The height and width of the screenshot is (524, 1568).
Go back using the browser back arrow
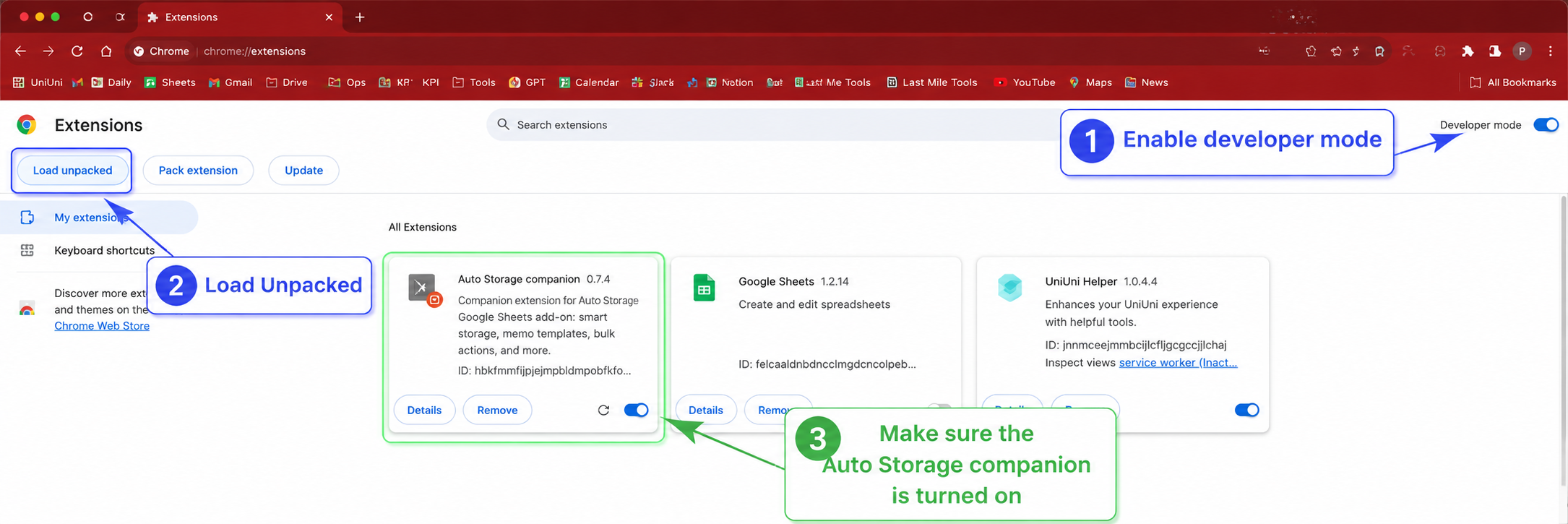point(20,51)
